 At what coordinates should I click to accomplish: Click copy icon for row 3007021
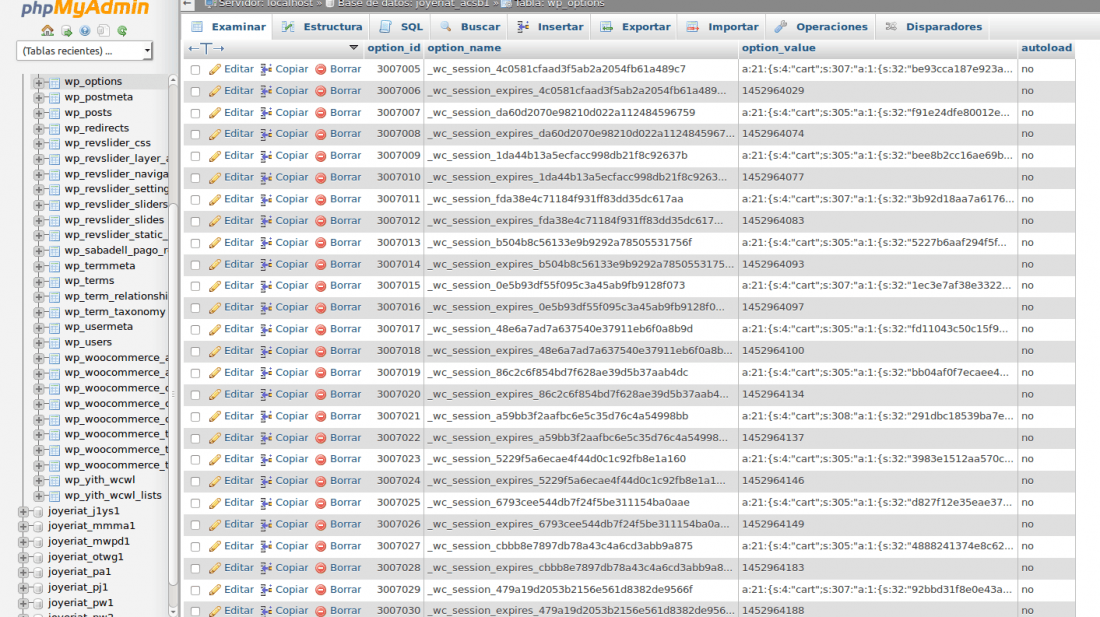pos(266,416)
